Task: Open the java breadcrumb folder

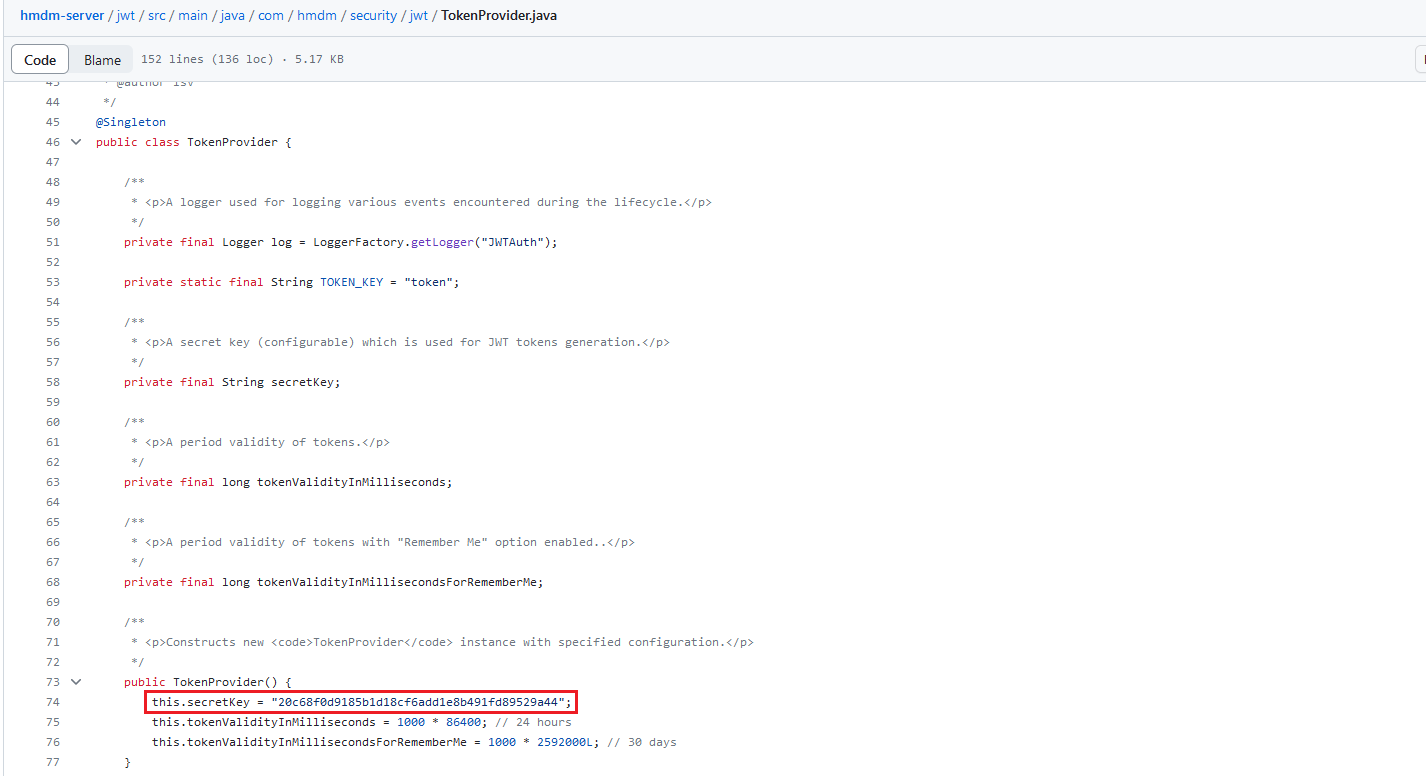Action: (233, 16)
